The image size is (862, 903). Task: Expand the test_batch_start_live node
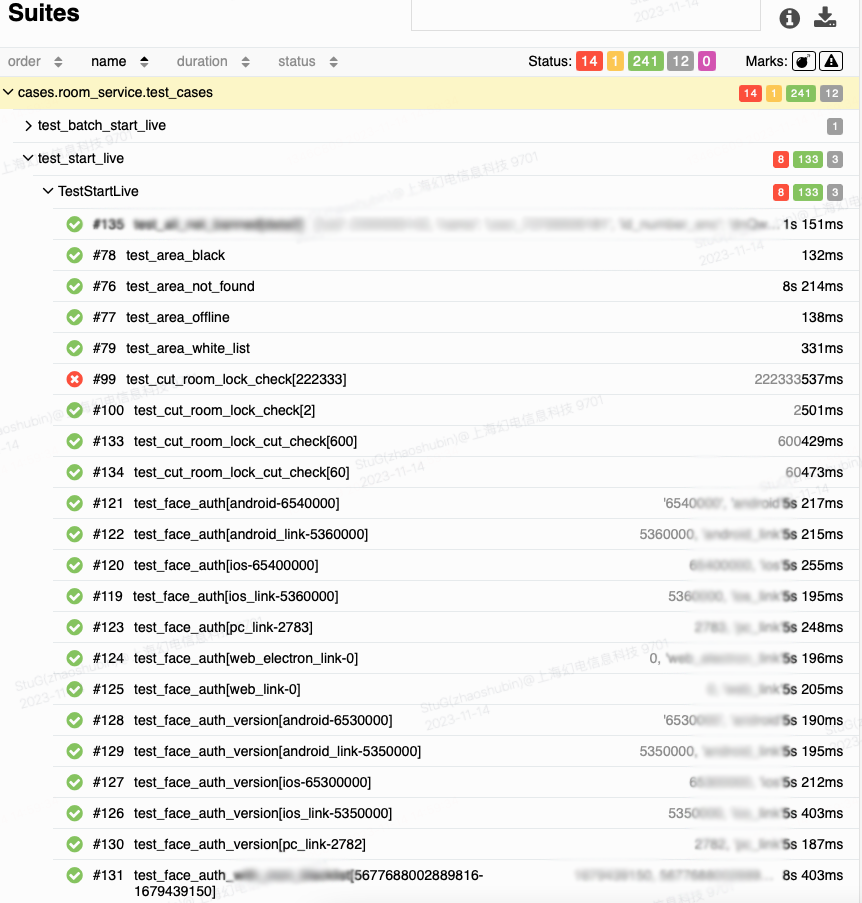point(436,126)
